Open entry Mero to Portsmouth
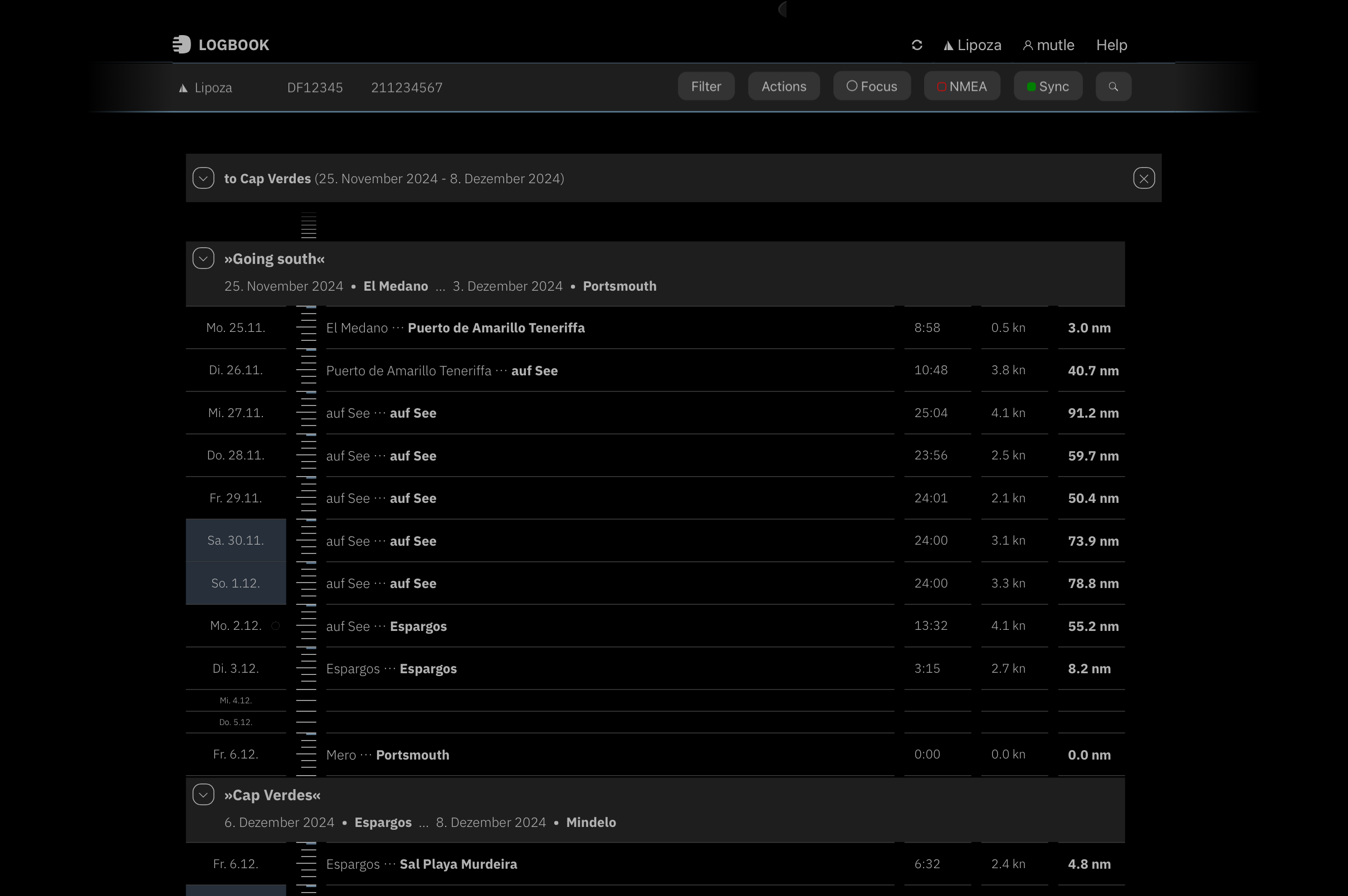Viewport: 1348px width, 896px height. (x=388, y=755)
